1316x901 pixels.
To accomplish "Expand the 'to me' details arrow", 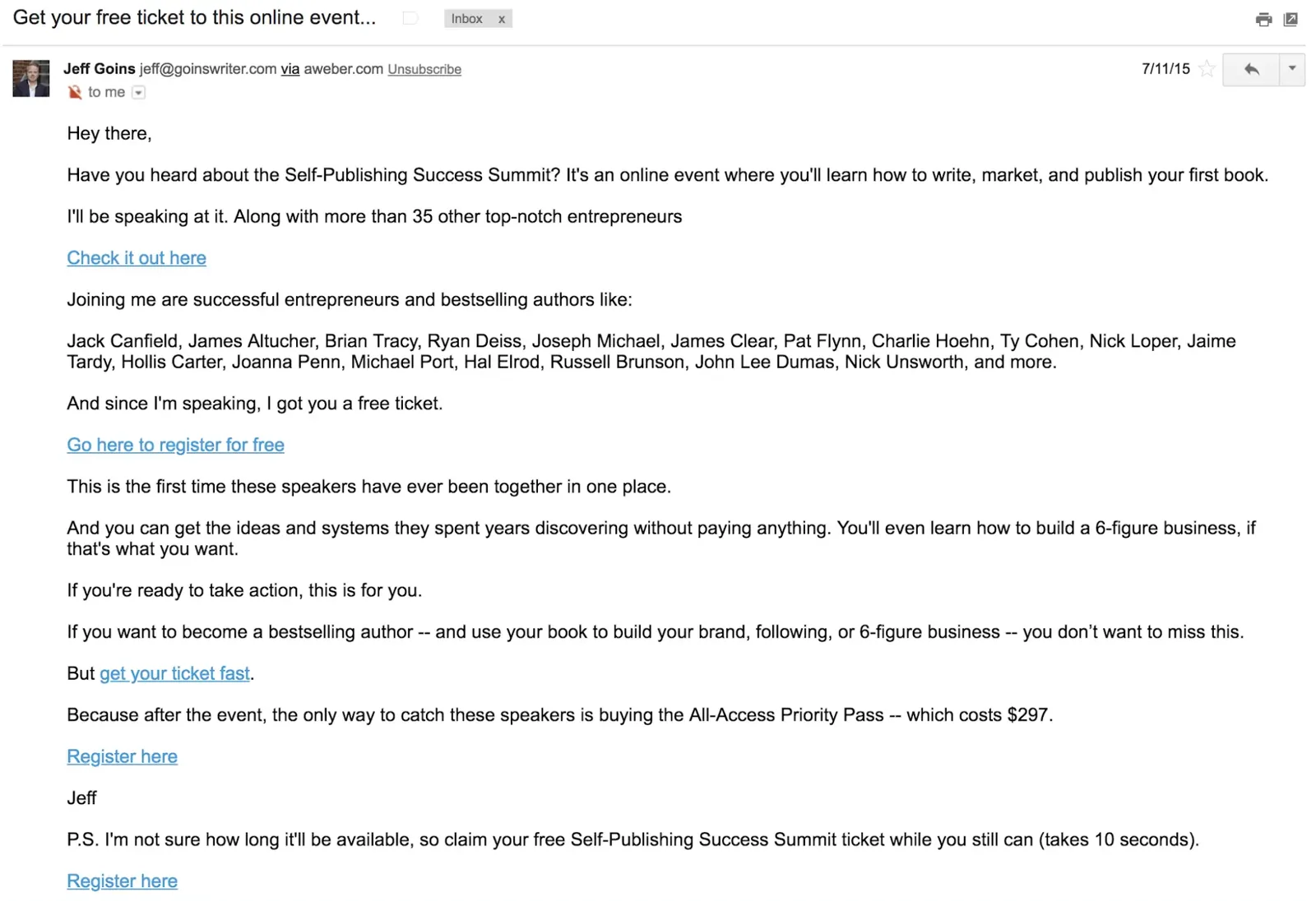I will coord(139,93).
